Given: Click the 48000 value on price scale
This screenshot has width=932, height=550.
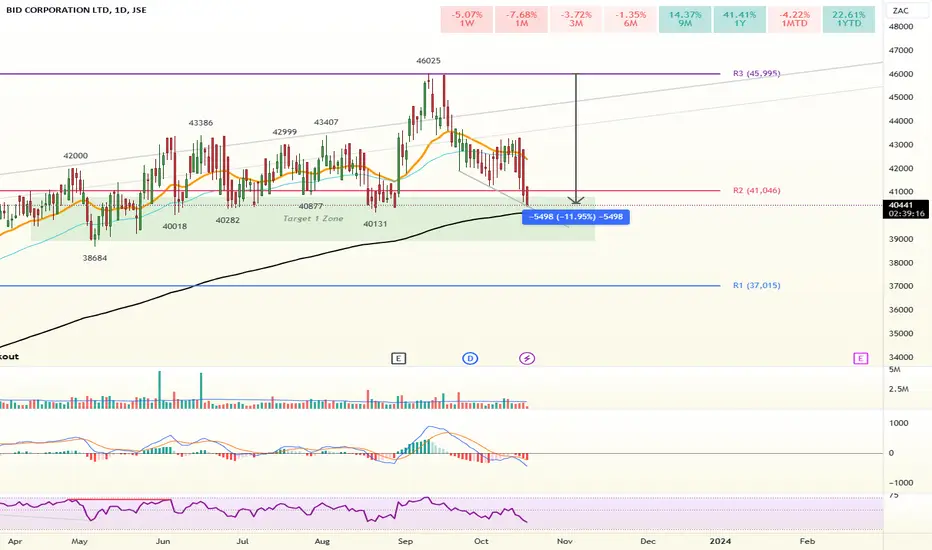Looking at the screenshot, I should click(901, 27).
